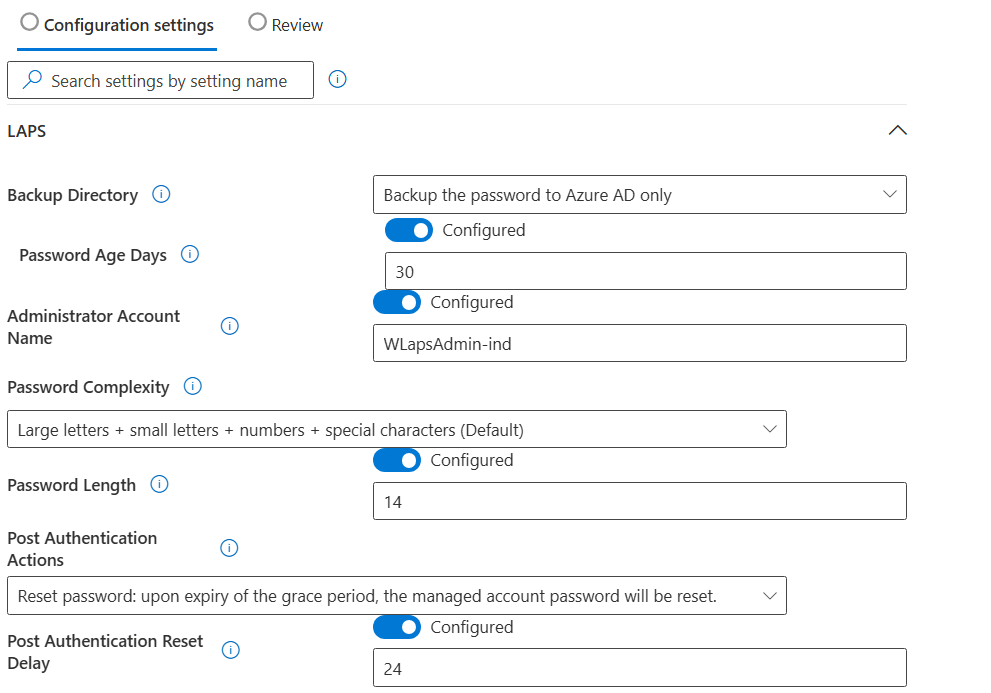The width and height of the screenshot is (991, 693).
Task: Click the info icon beside the search box
Action: coord(337,79)
